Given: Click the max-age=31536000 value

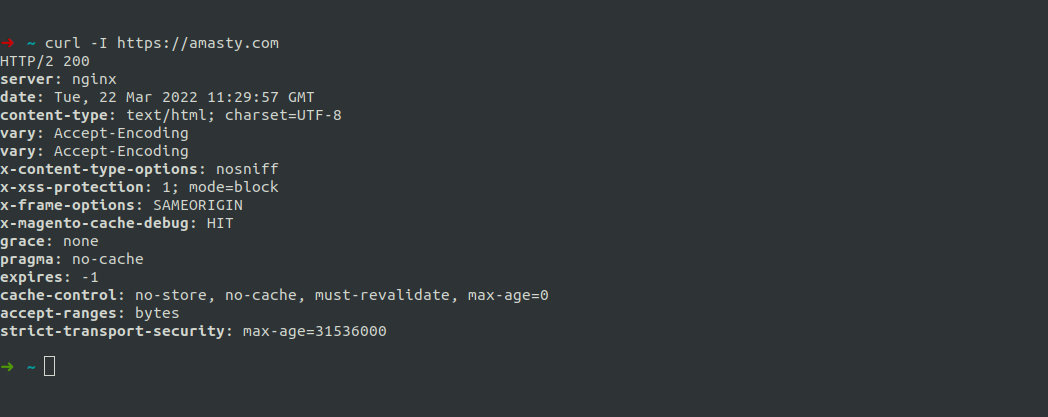Looking at the screenshot, I should pos(315,332).
